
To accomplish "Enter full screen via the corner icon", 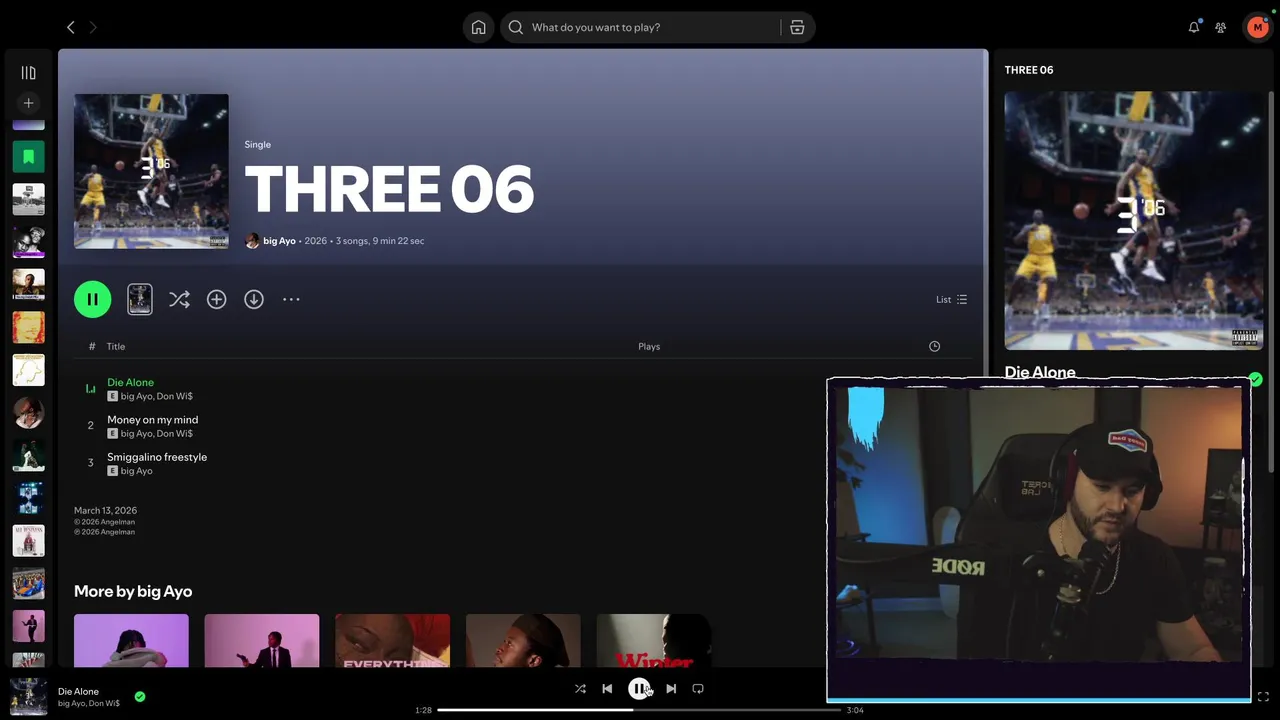I will 1263,696.
